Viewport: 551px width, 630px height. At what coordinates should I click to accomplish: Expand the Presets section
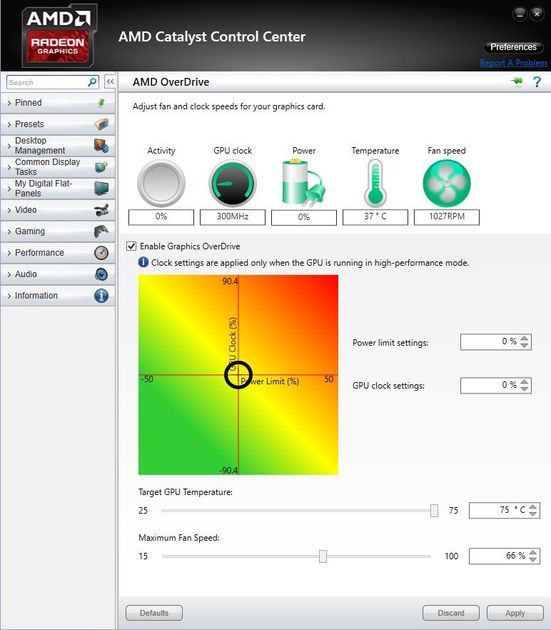(57, 124)
